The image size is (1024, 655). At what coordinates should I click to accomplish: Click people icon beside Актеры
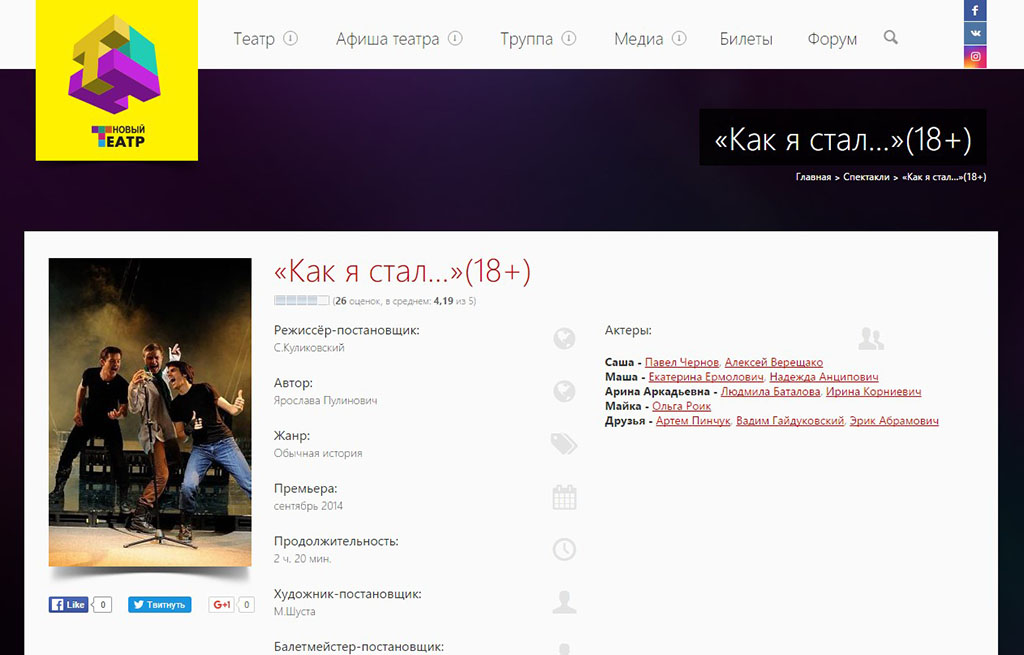pos(871,338)
